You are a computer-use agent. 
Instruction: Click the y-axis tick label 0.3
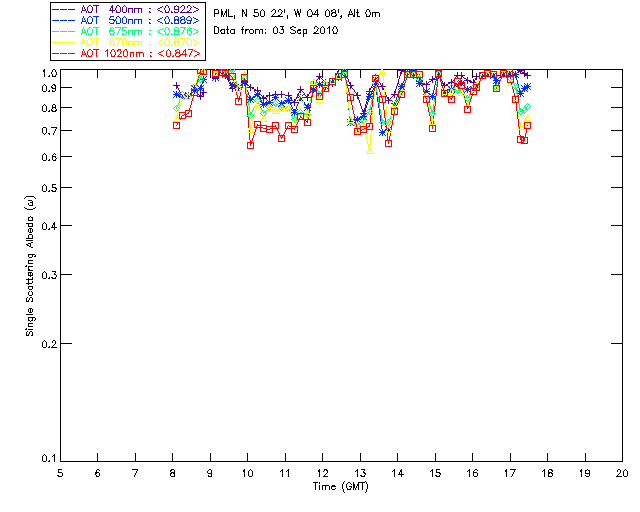pyautogui.click(x=47, y=274)
